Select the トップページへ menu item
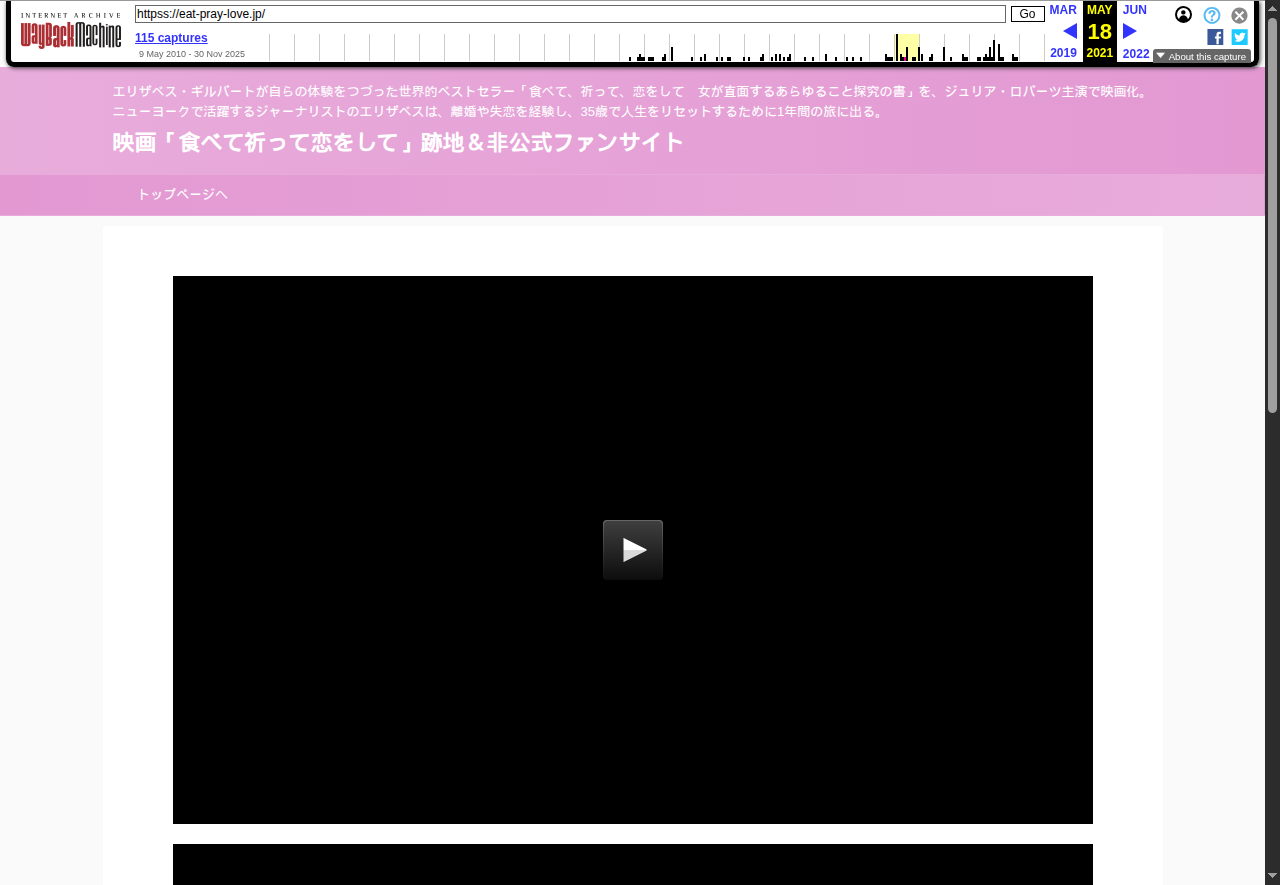This screenshot has height=885, width=1280. pos(182,194)
